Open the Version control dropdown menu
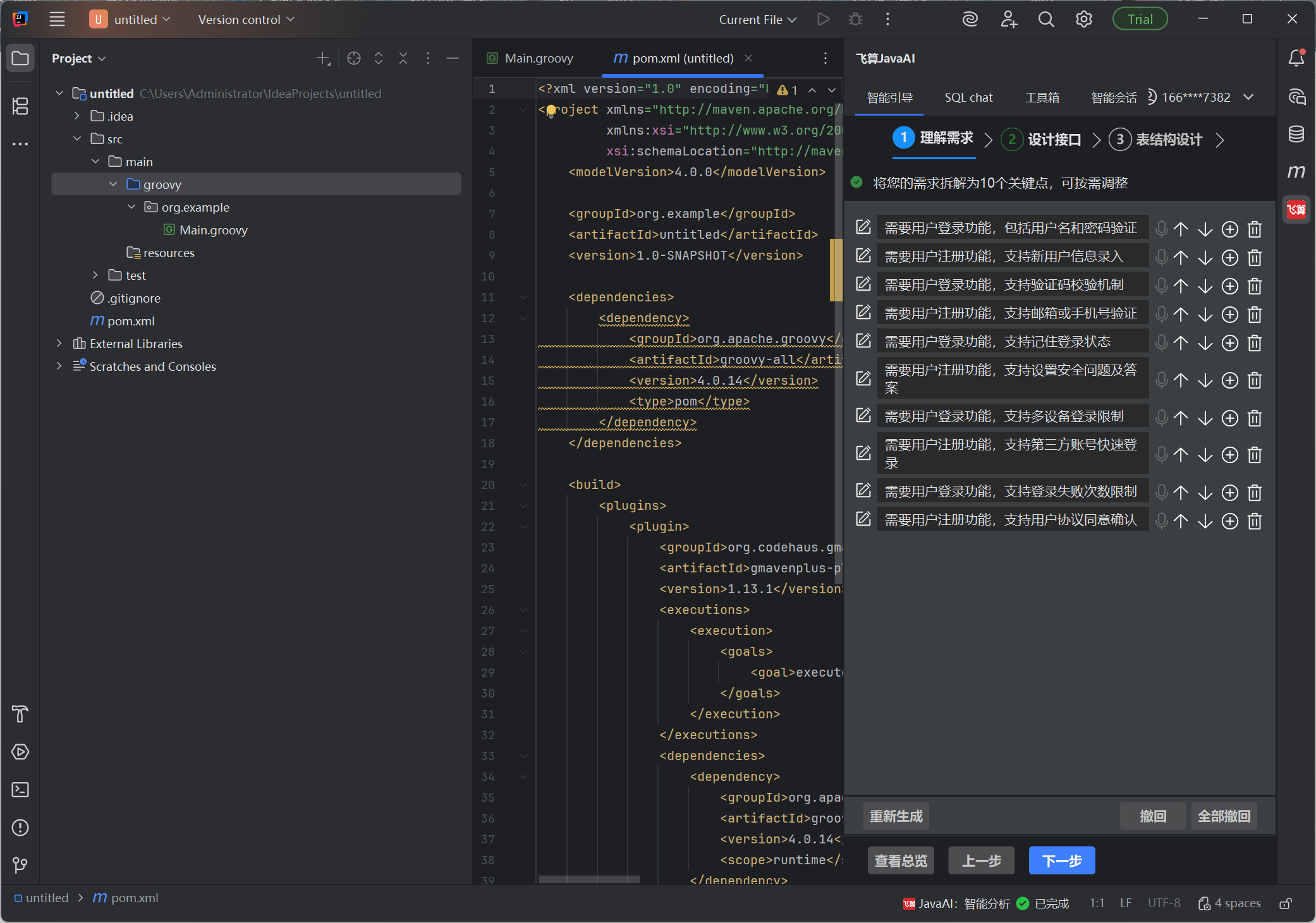Image resolution: width=1316 pixels, height=923 pixels. (246, 20)
